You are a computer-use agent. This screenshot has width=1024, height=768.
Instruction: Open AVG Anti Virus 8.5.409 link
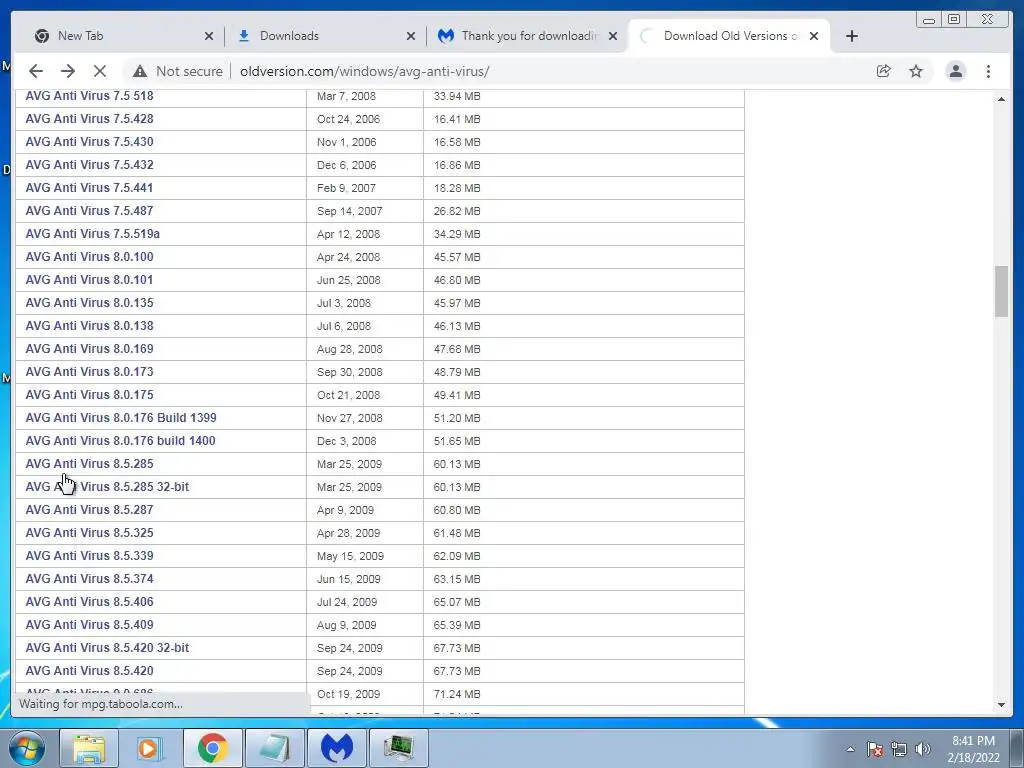[x=89, y=625]
